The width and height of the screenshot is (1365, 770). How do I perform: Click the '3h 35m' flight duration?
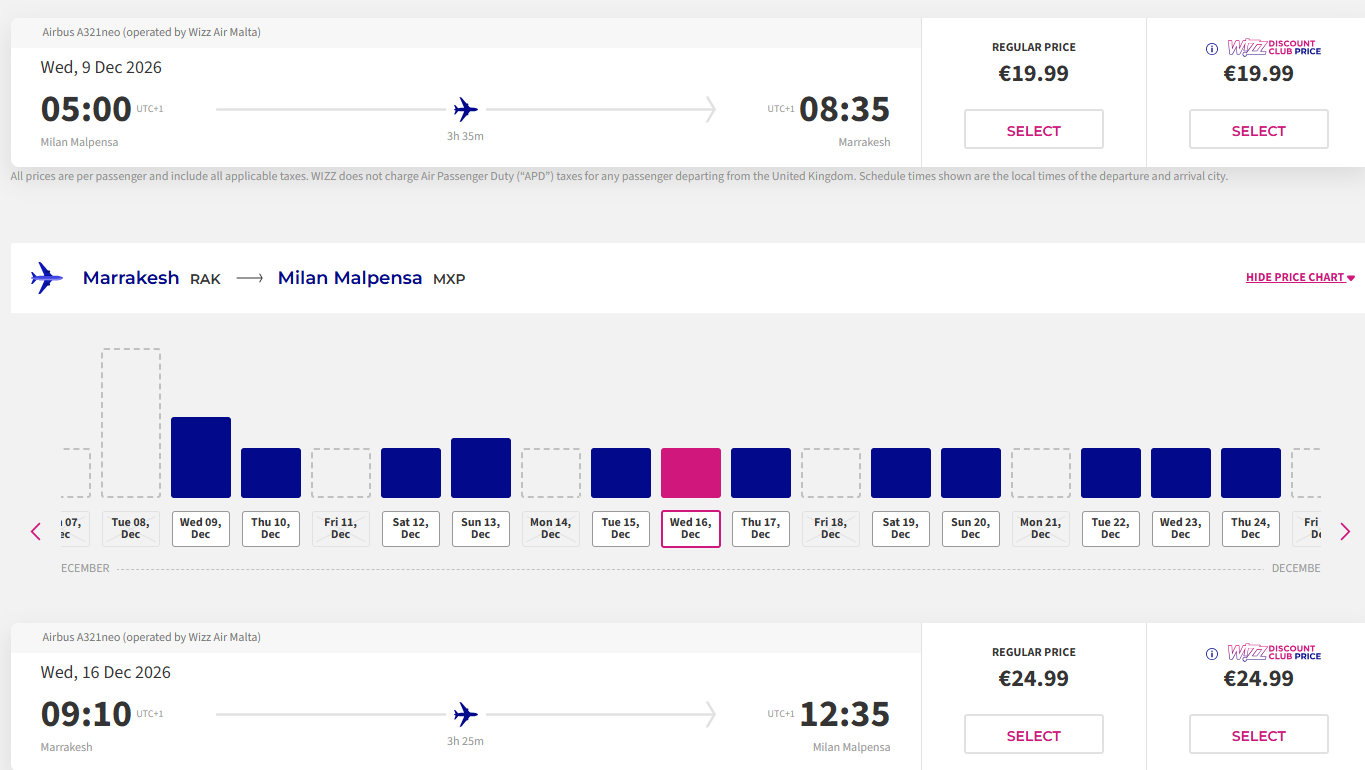[465, 136]
